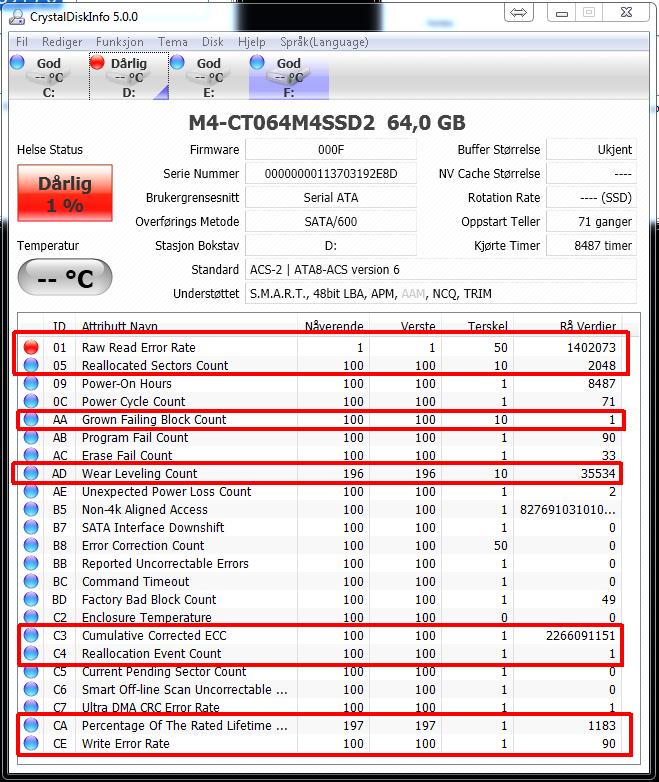Image resolution: width=659 pixels, height=782 pixels.
Task: Click status orb of Reallocation Event Count
Action: tap(31, 653)
